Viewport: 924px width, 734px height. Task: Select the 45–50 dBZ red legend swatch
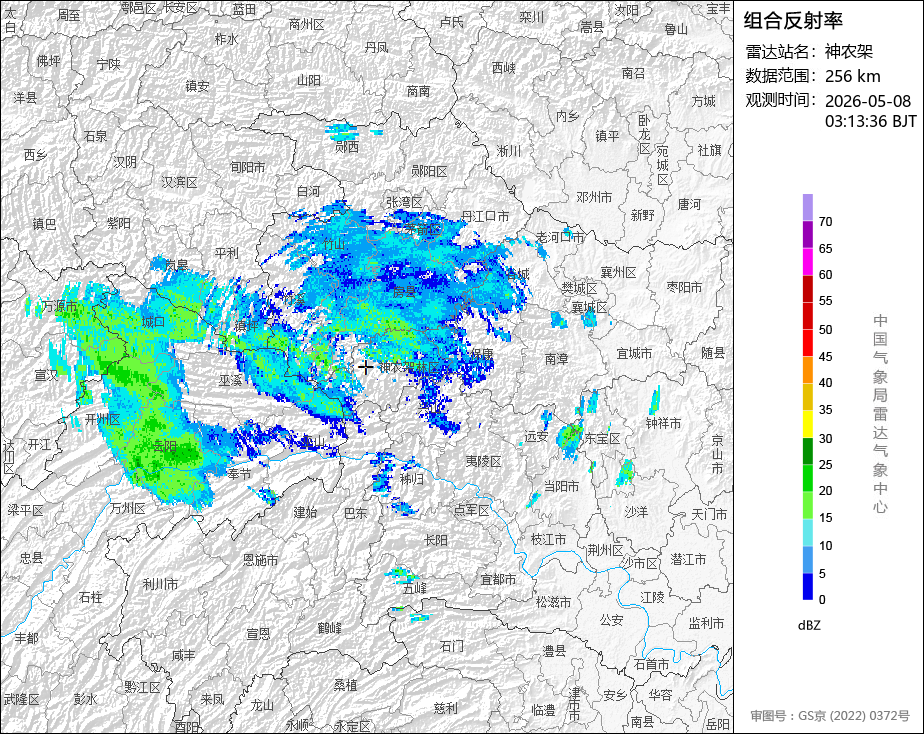click(x=807, y=343)
